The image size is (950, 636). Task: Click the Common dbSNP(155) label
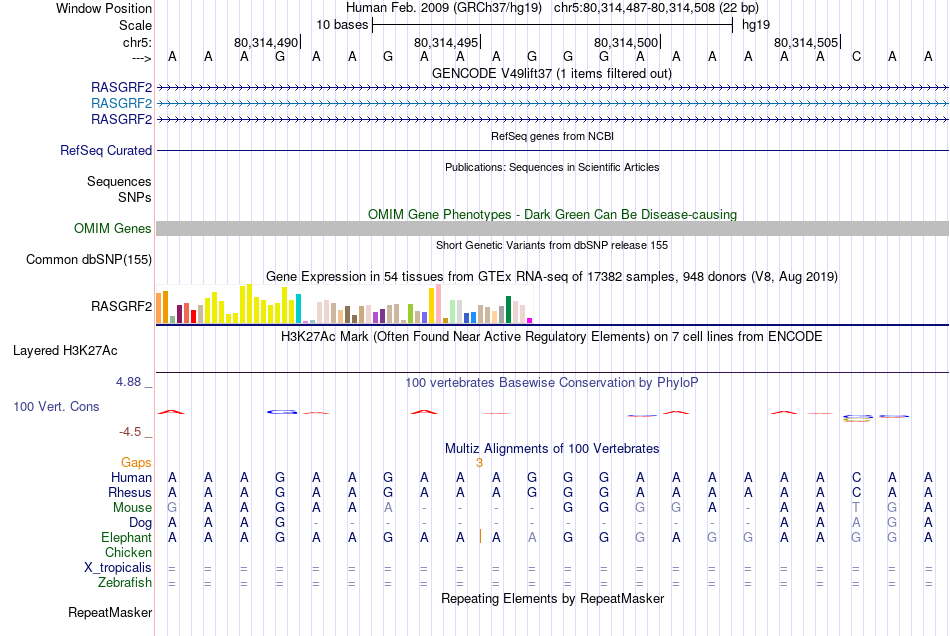[x=88, y=259]
